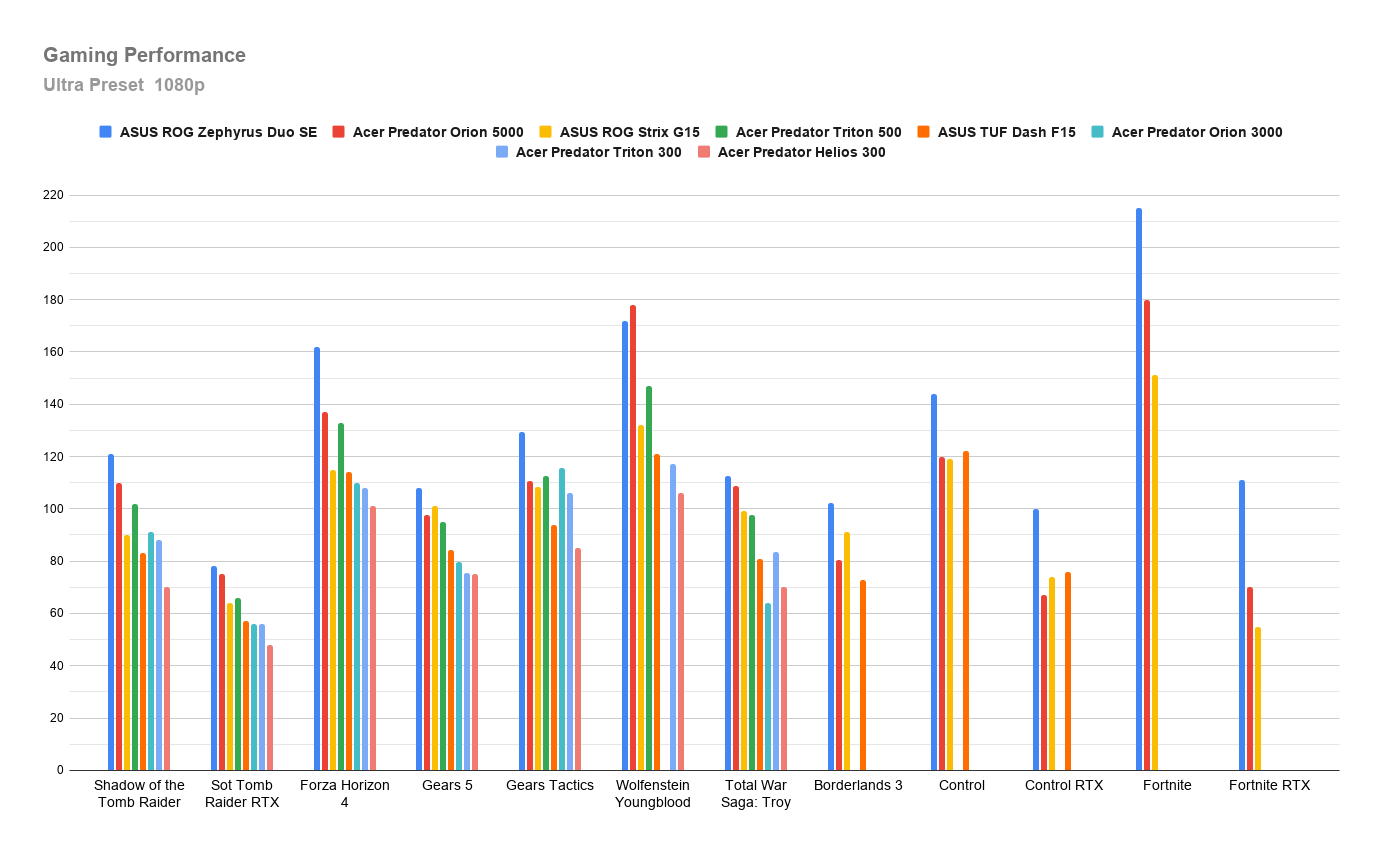Select the Ultra Preset 1080p subtitle
Screen dimensions: 1382x853
124,85
